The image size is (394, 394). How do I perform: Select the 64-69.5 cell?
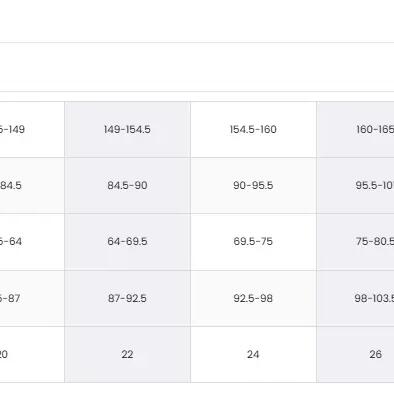coord(127,242)
